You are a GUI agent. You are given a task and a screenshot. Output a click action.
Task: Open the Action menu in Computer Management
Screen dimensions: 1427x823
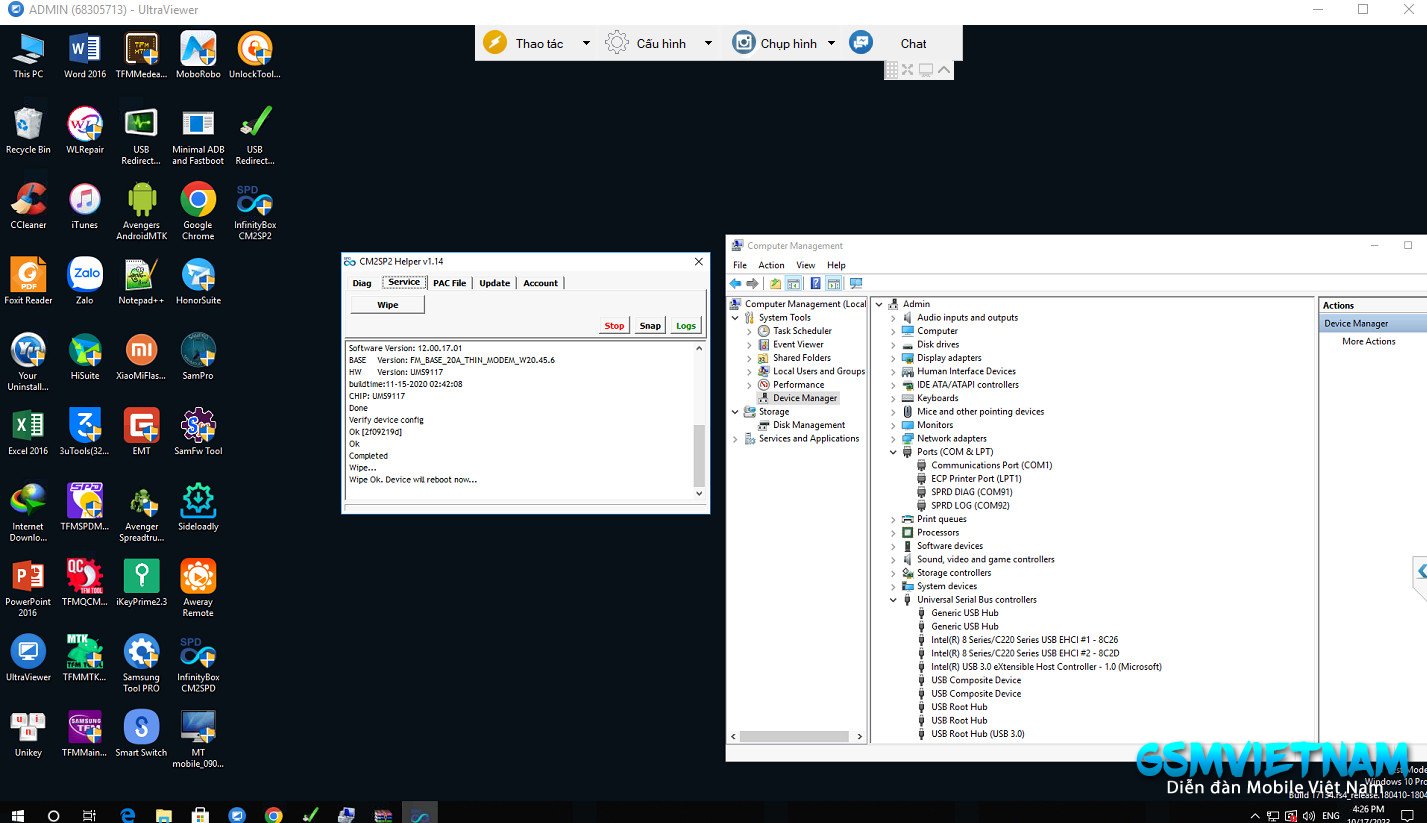771,265
